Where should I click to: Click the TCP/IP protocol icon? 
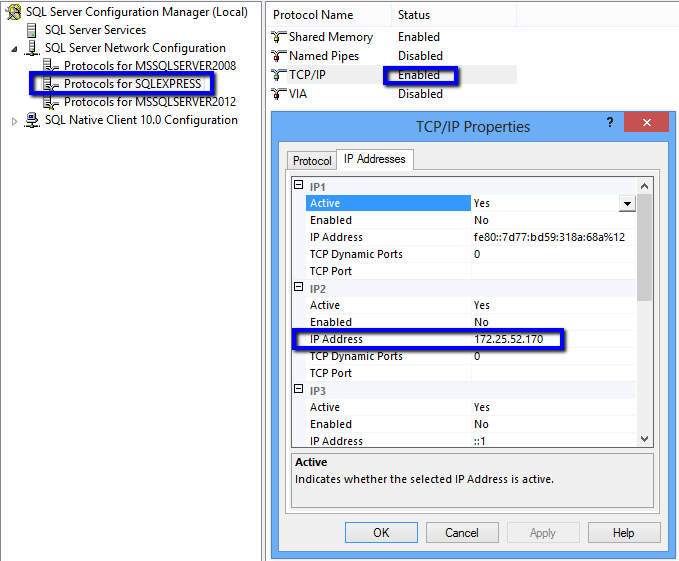278,75
